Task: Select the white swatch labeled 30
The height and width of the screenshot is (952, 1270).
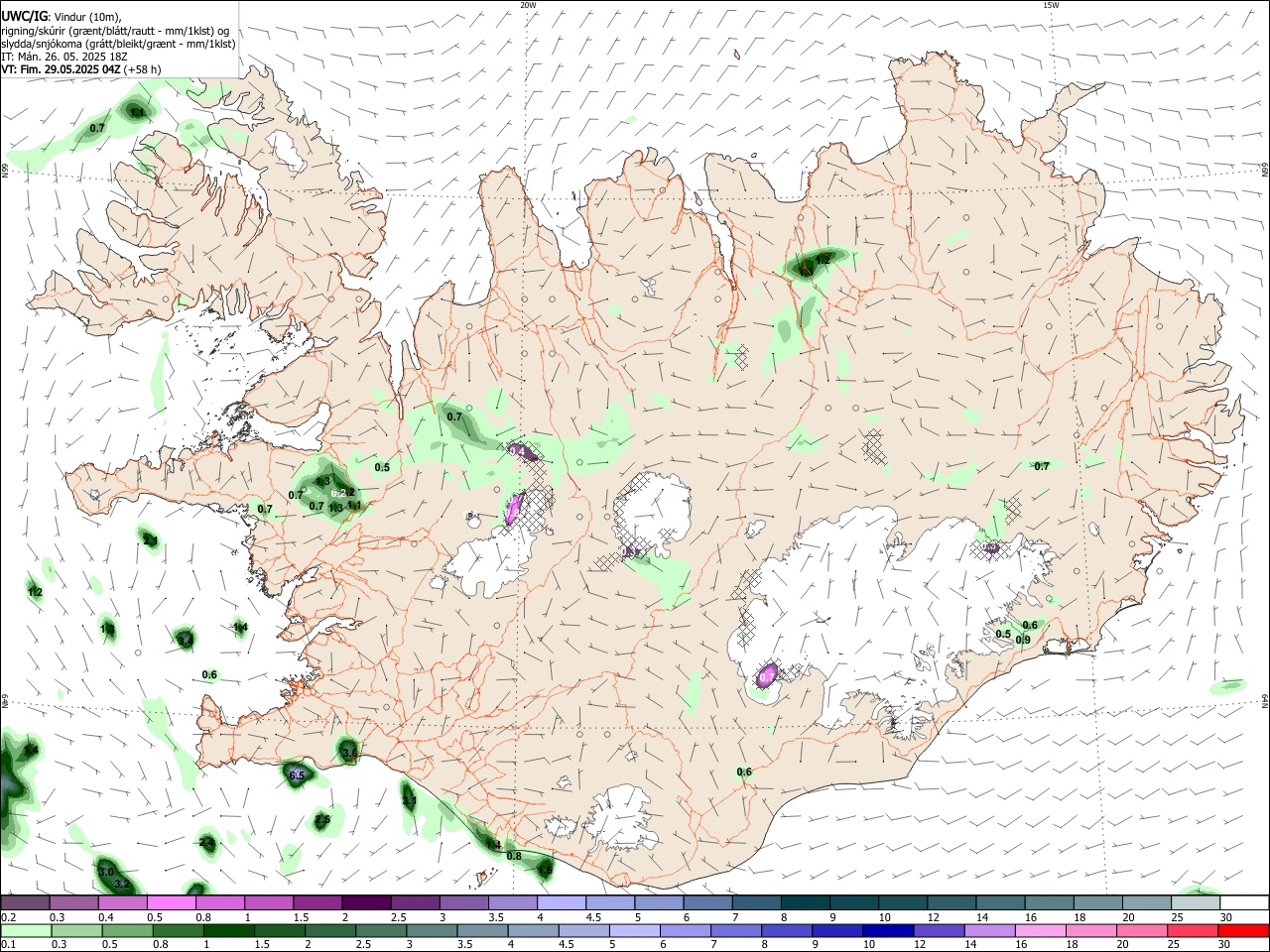Action: [x=1244, y=903]
